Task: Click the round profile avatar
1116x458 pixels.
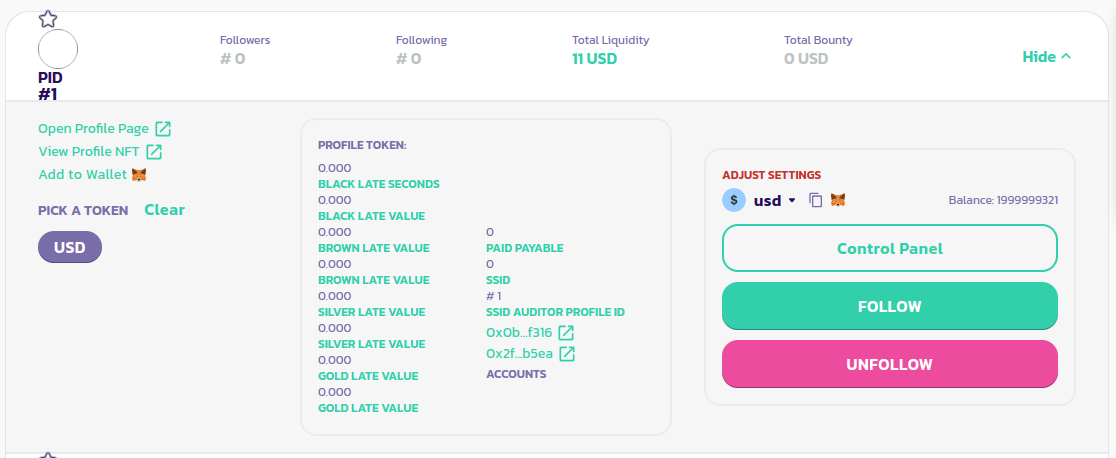Action: pyautogui.click(x=57, y=49)
